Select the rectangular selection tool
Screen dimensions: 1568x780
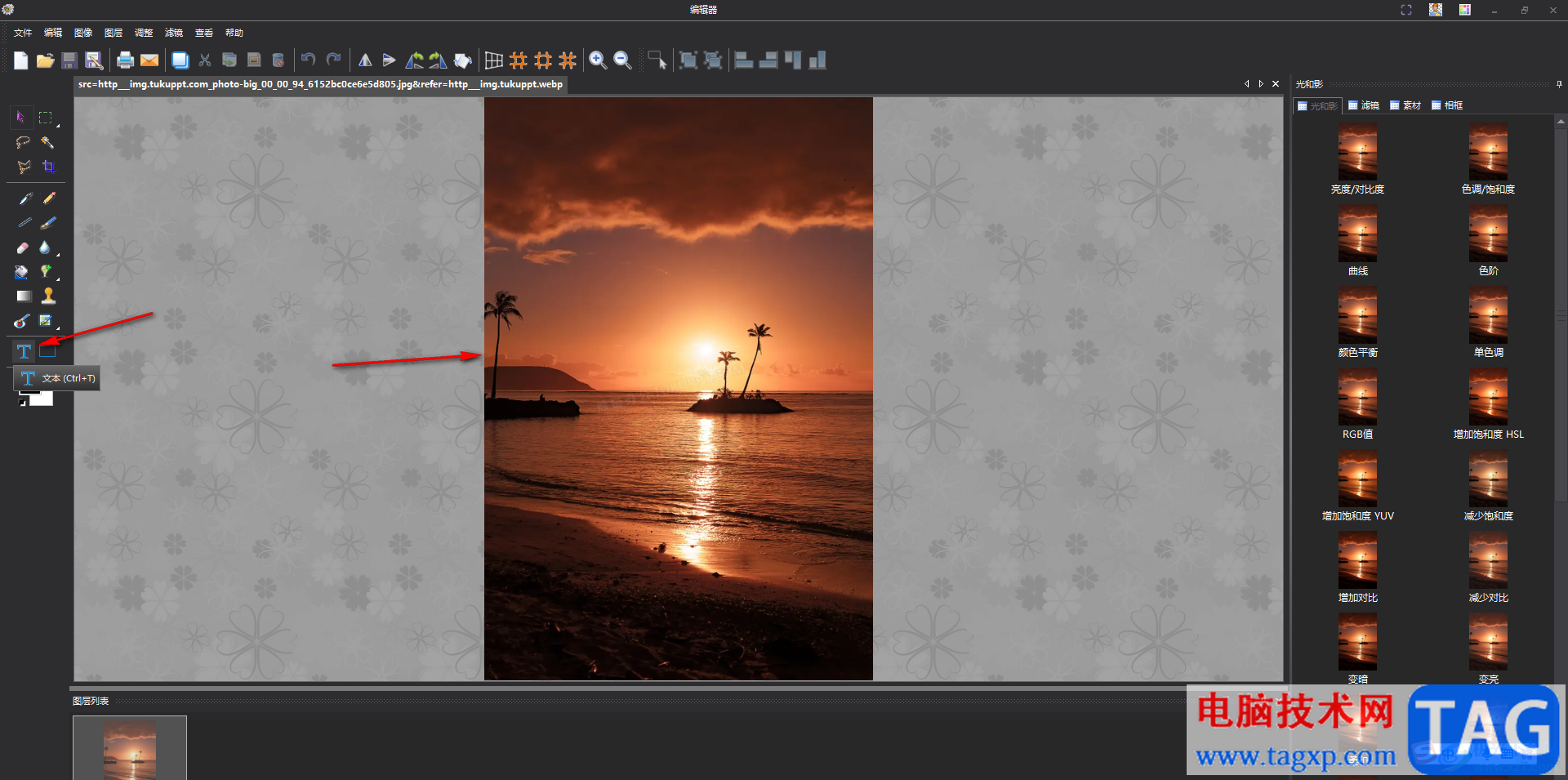pos(46,117)
